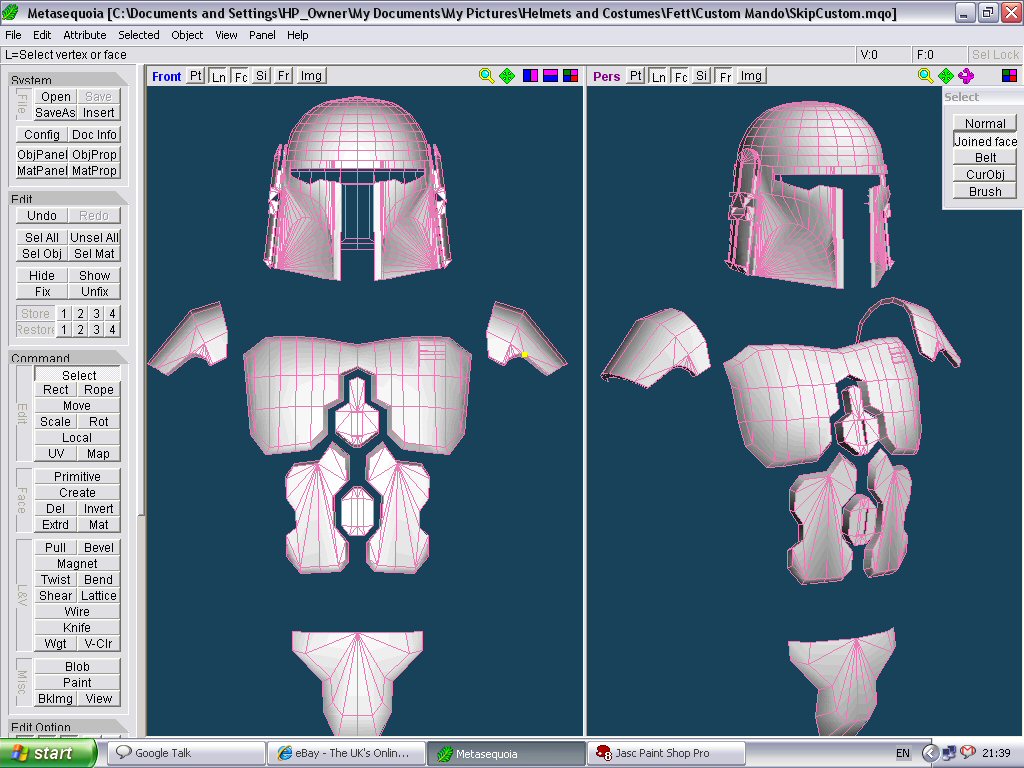The width and height of the screenshot is (1024, 768).
Task: Open the Windows start menu
Action: (x=48, y=753)
